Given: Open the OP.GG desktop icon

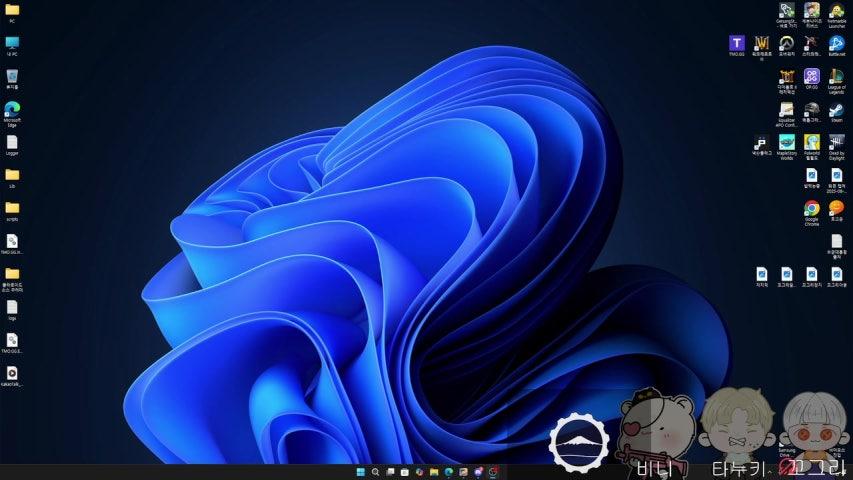Looking at the screenshot, I should point(812,76).
